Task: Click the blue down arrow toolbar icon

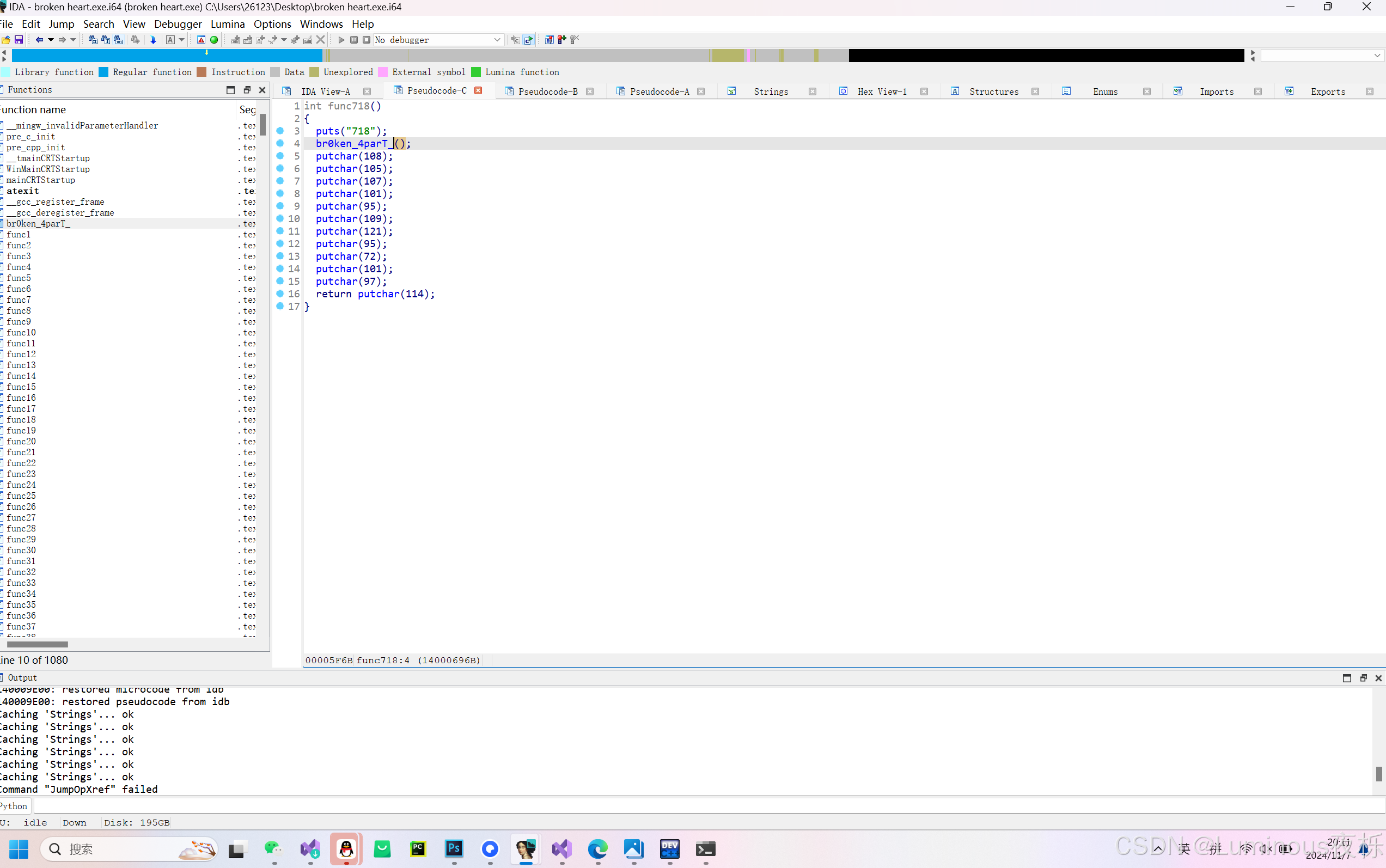Action: coord(152,40)
